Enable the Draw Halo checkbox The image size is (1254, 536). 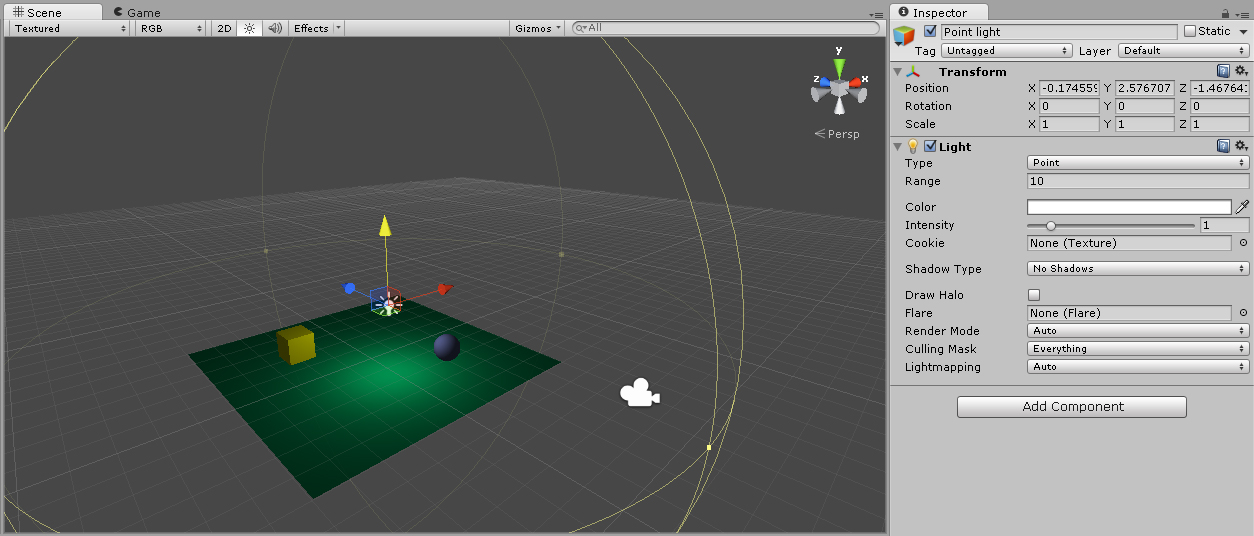[x=1034, y=295]
